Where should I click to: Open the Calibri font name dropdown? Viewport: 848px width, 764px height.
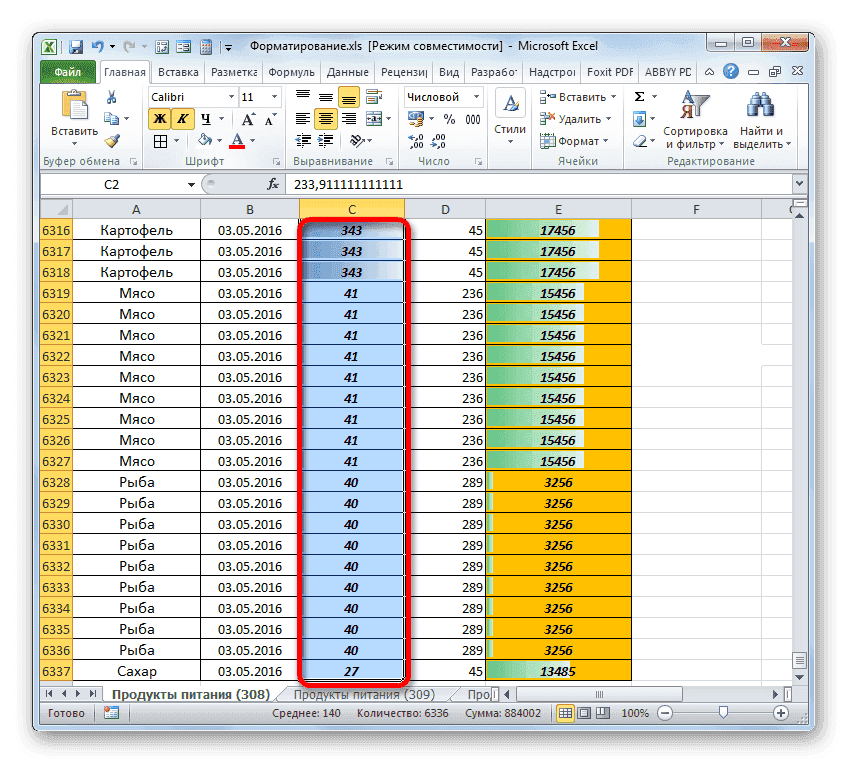point(190,96)
